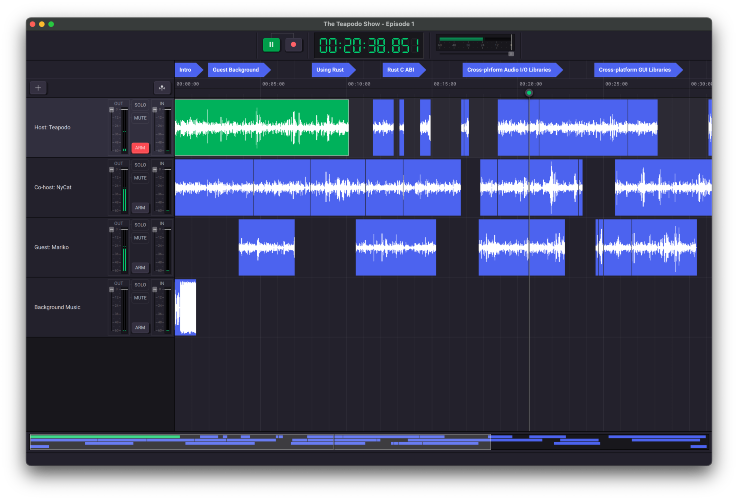Click the green playhead handle on the ruler

(x=529, y=92)
